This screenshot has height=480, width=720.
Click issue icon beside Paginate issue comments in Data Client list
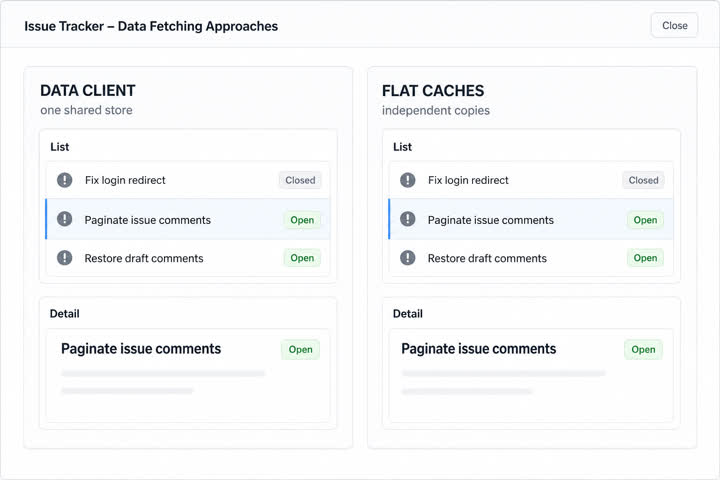pos(64,219)
